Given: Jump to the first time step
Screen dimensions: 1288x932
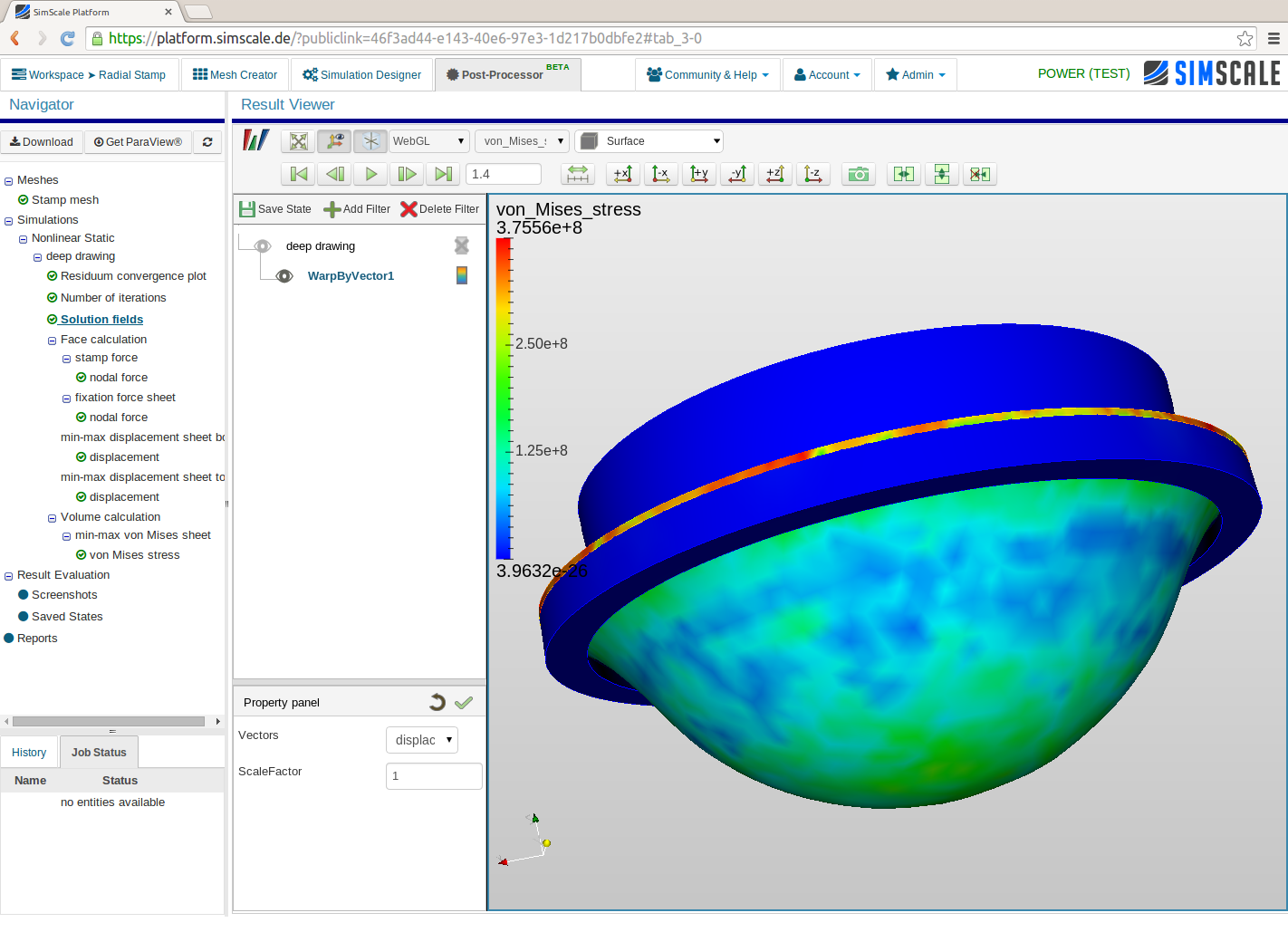Looking at the screenshot, I should [x=299, y=174].
